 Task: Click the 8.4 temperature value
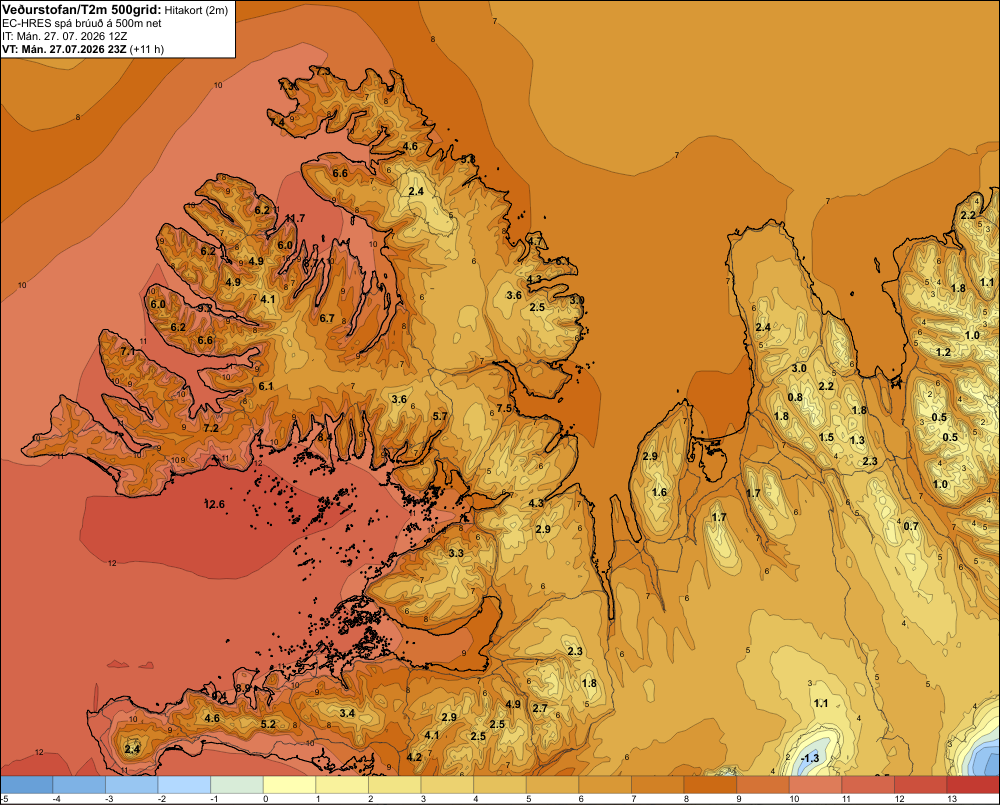[x=325, y=438]
